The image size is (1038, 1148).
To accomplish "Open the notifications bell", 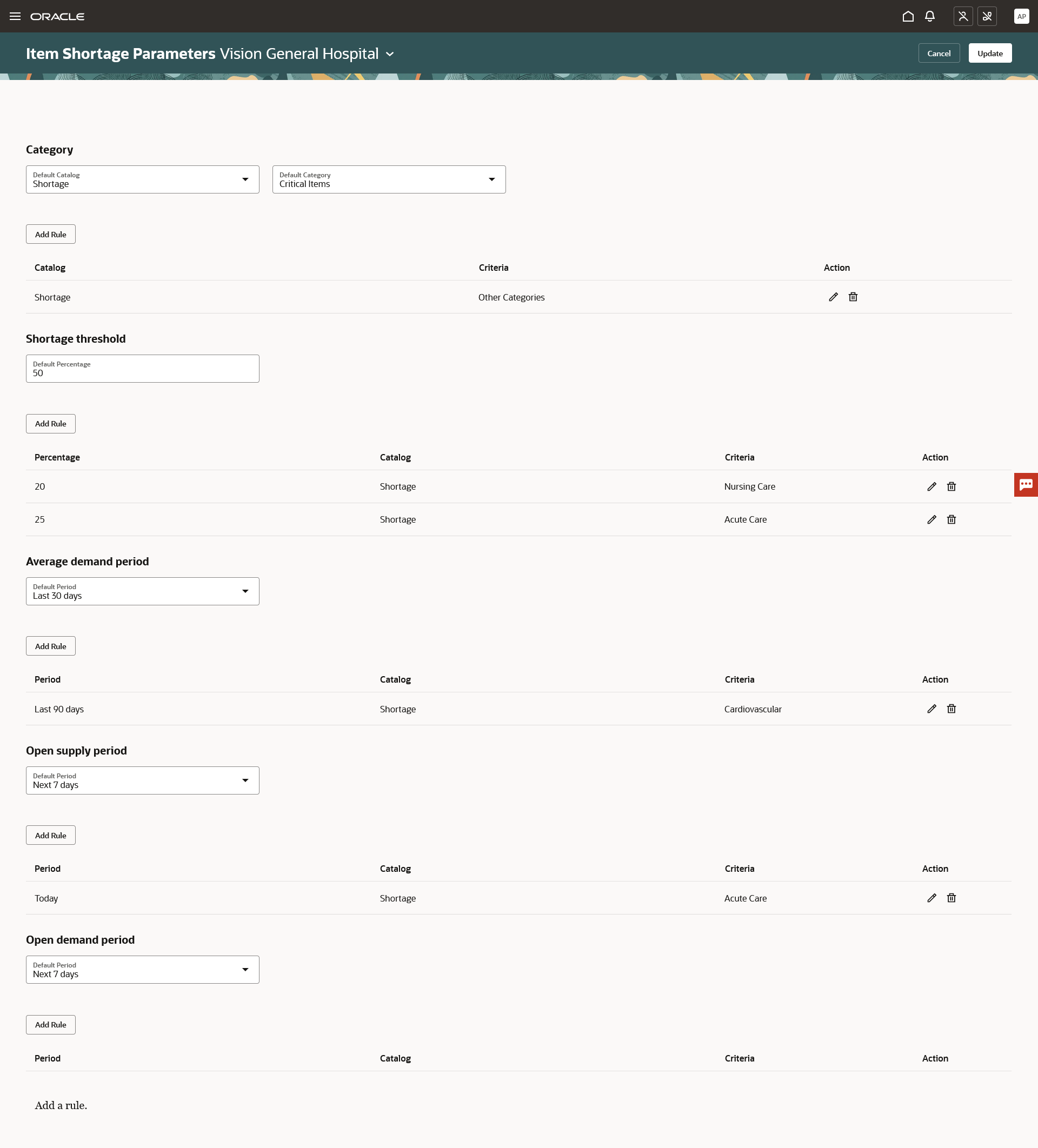I will click(x=930, y=17).
